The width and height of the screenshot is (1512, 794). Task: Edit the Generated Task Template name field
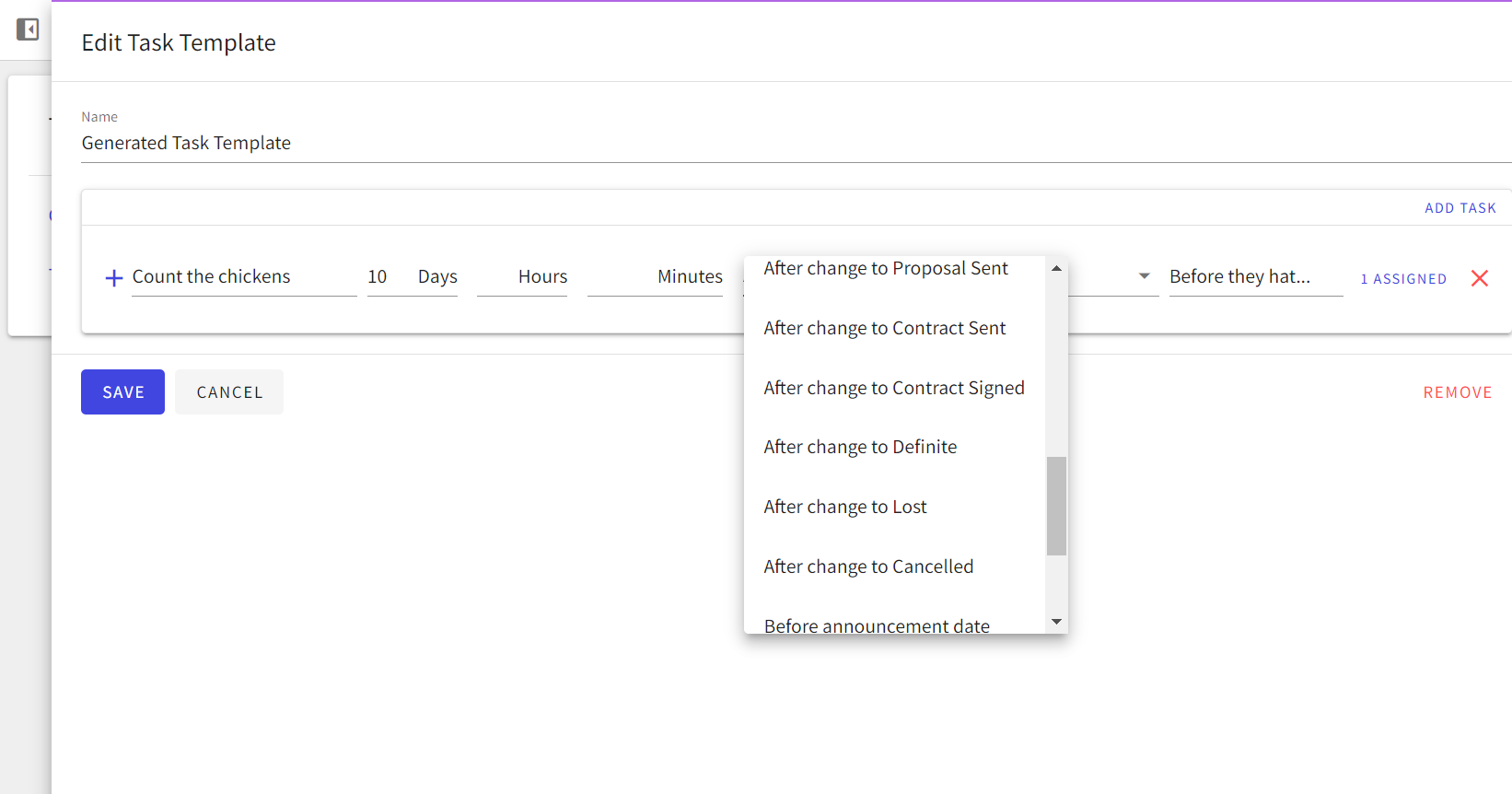tap(796, 143)
